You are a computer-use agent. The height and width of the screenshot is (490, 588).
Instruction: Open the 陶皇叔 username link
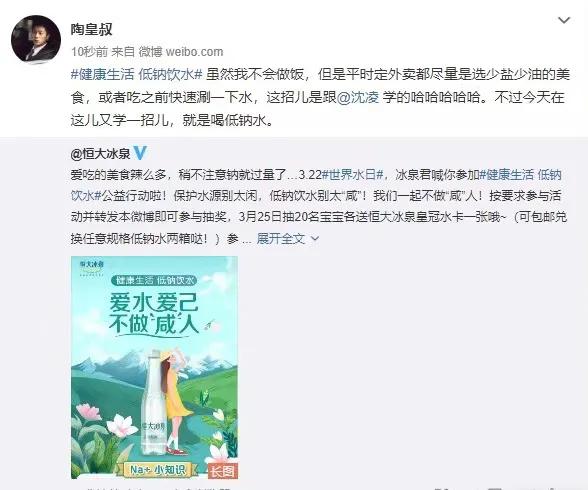pyautogui.click(x=92, y=29)
